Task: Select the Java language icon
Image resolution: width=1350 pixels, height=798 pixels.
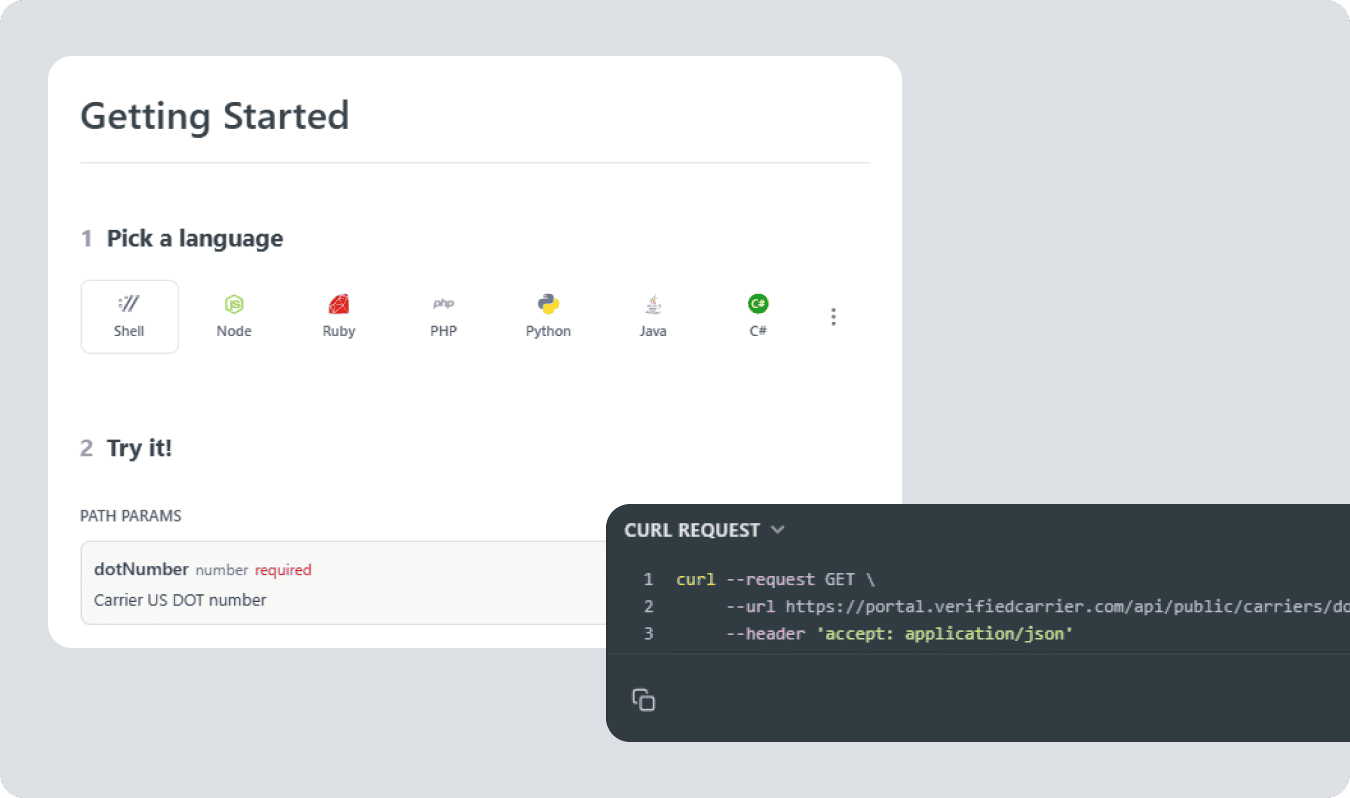Action: [x=653, y=316]
